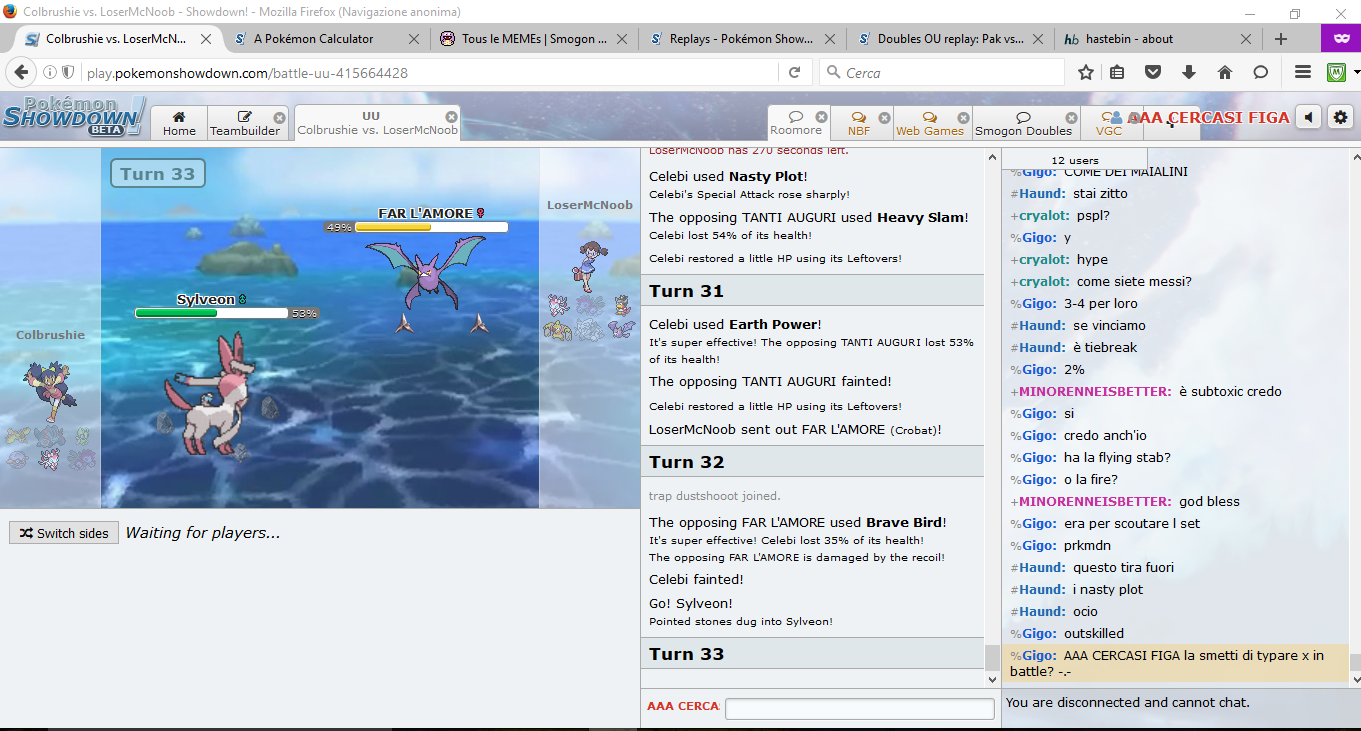Switch to the A Pokémon Calculator browser tab

click(313, 39)
